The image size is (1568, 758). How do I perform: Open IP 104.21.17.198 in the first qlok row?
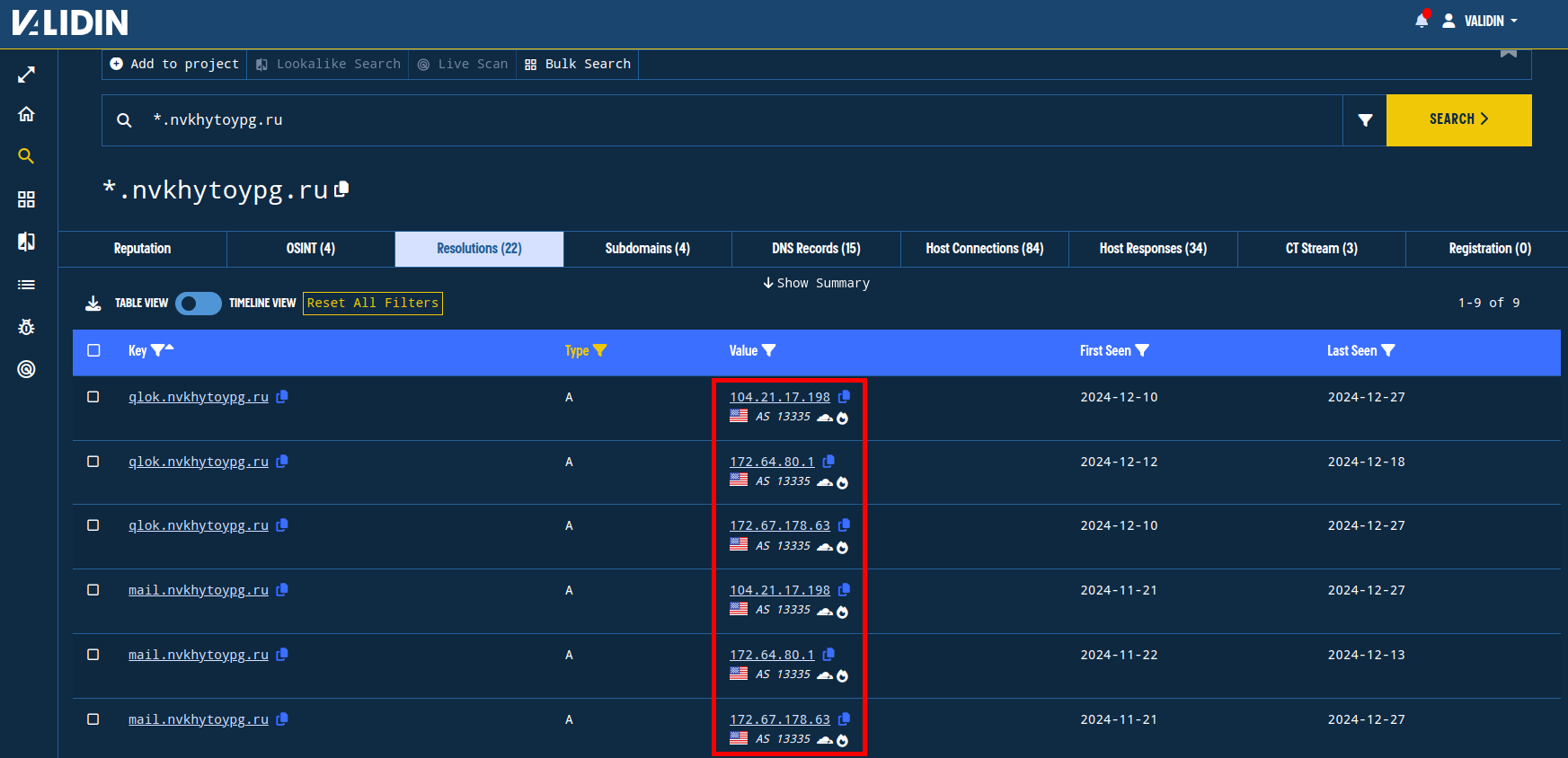tap(780, 397)
